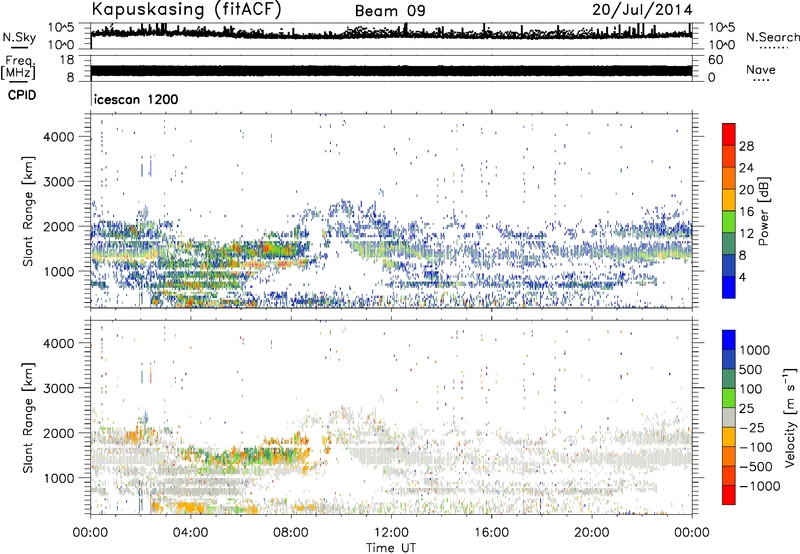Click the 4000 range tick in power panel
Image resolution: width=800 pixels, height=554 pixels.
pyautogui.click(x=58, y=137)
